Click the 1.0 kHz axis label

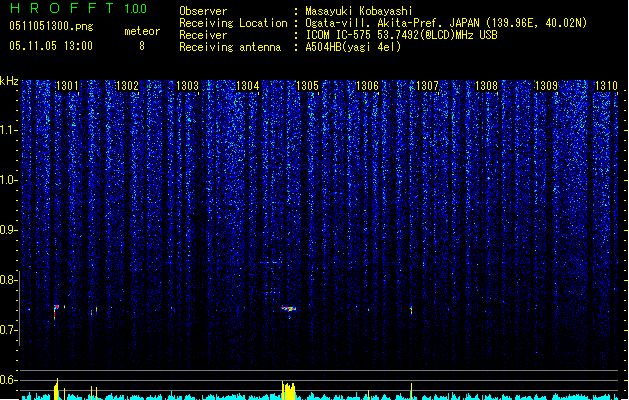coord(8,180)
